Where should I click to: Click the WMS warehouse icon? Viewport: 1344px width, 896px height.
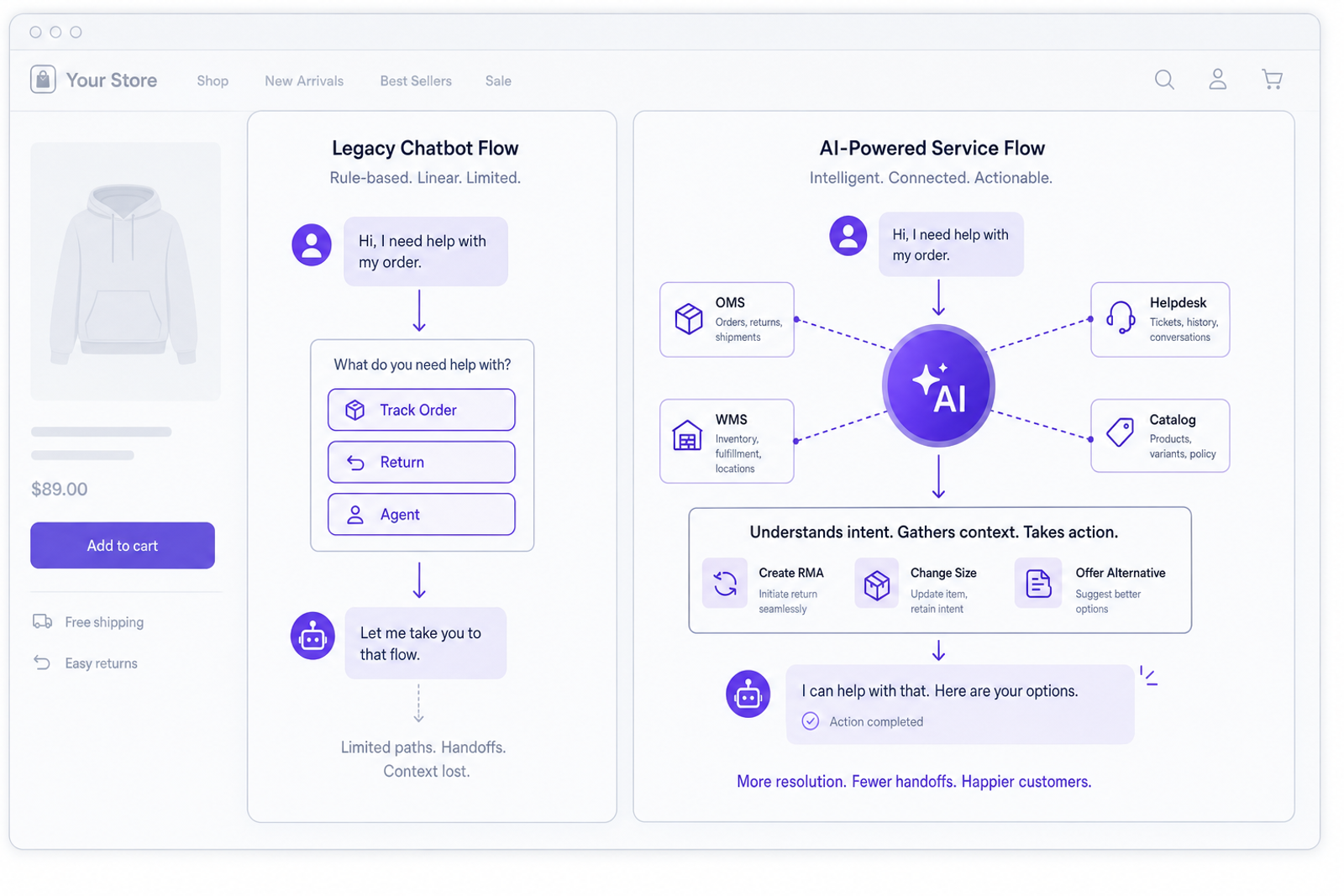click(687, 435)
